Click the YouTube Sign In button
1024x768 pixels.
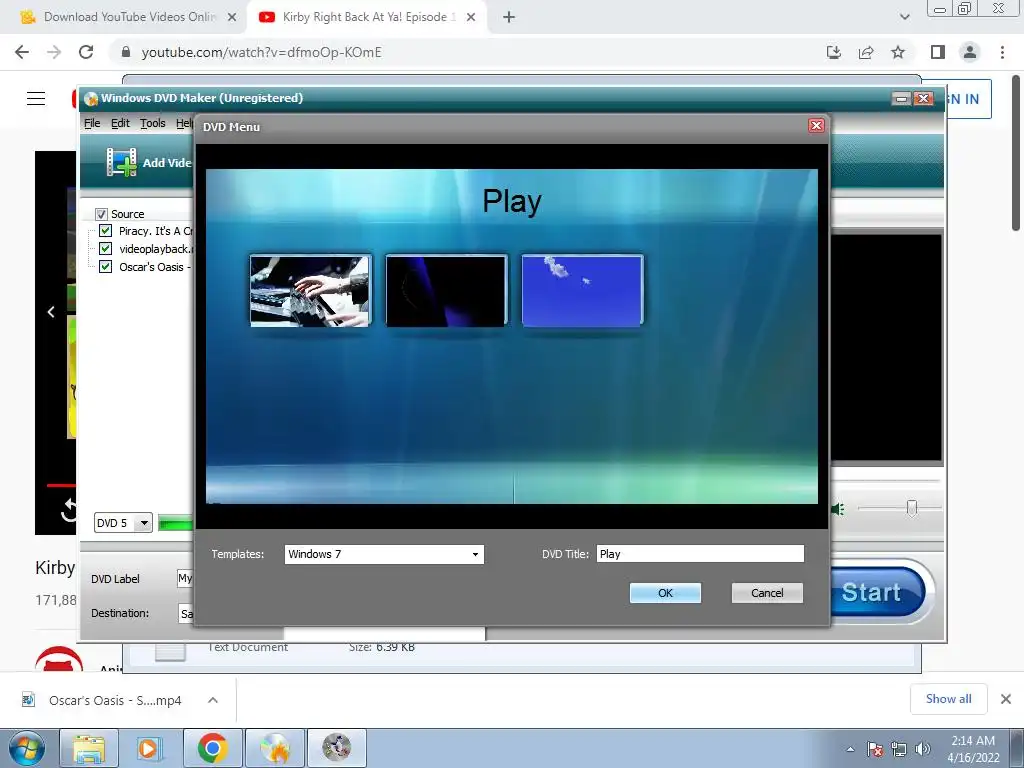(969, 99)
